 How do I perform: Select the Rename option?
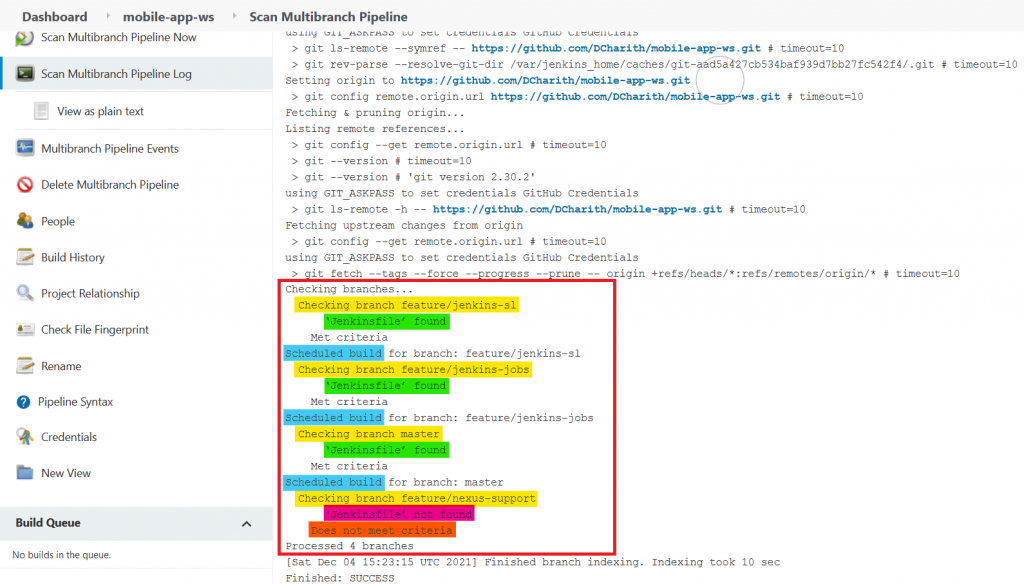pyautogui.click(x=61, y=366)
